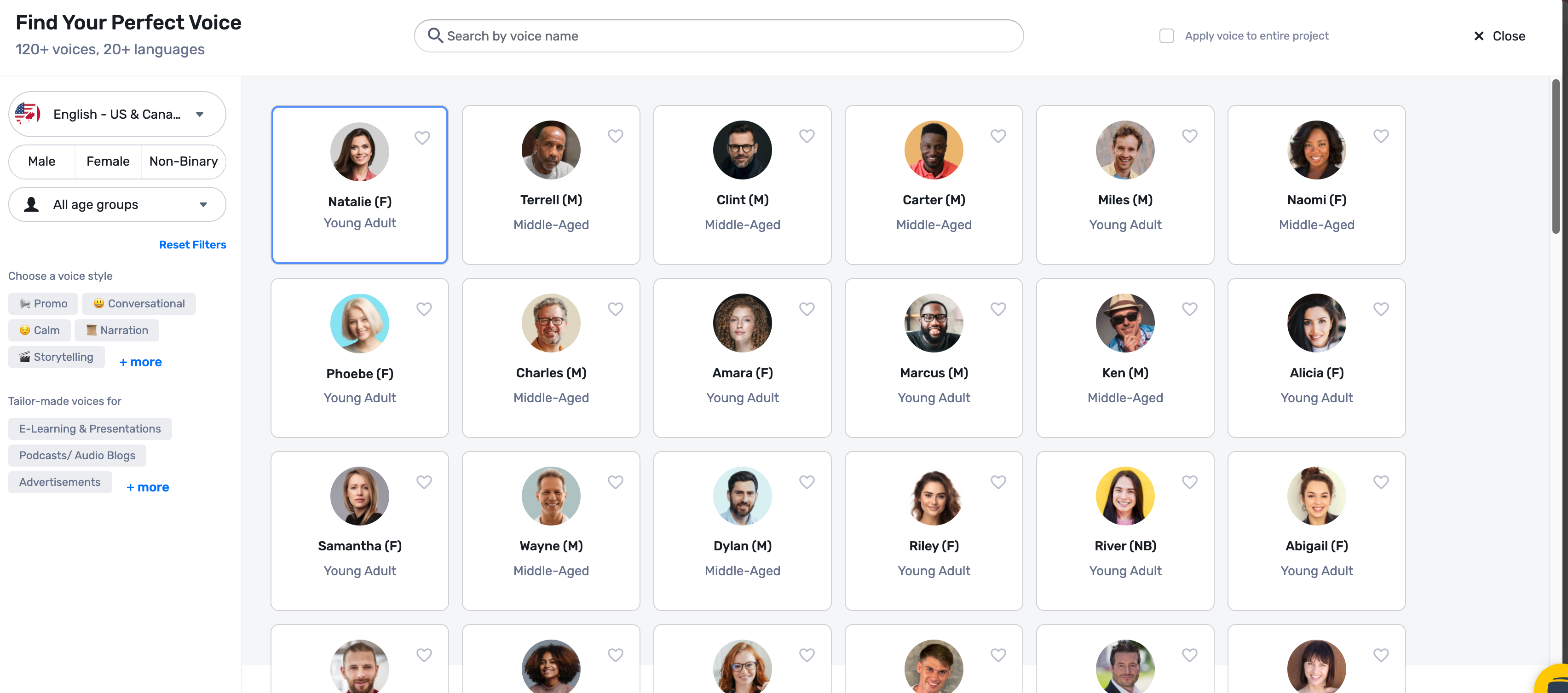Click the heart on Marcus's voice card
Viewport: 1568px width, 693px height.
[x=997, y=309]
